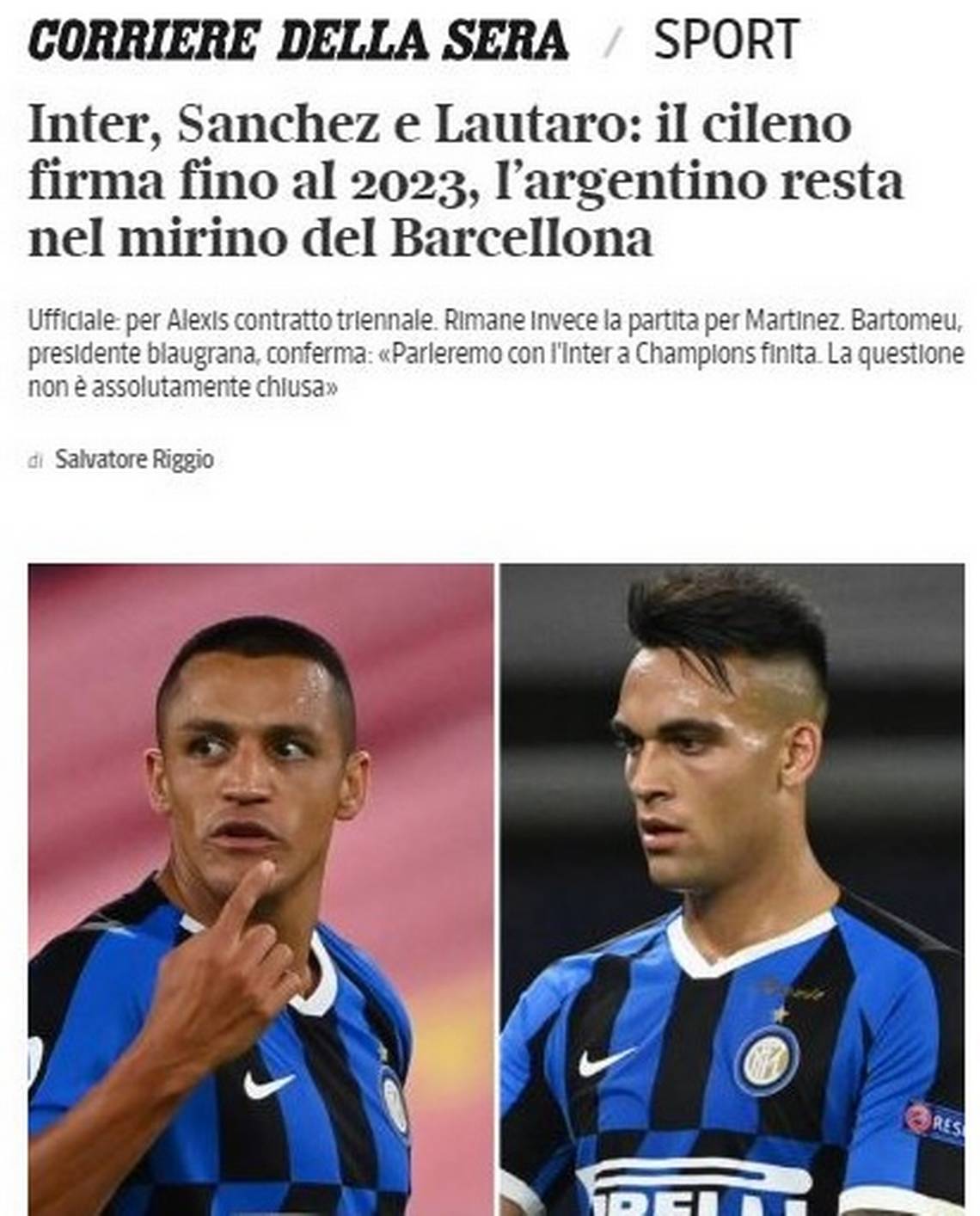Open left photo of player touching chin
The image size is (980, 1216).
click(260, 889)
